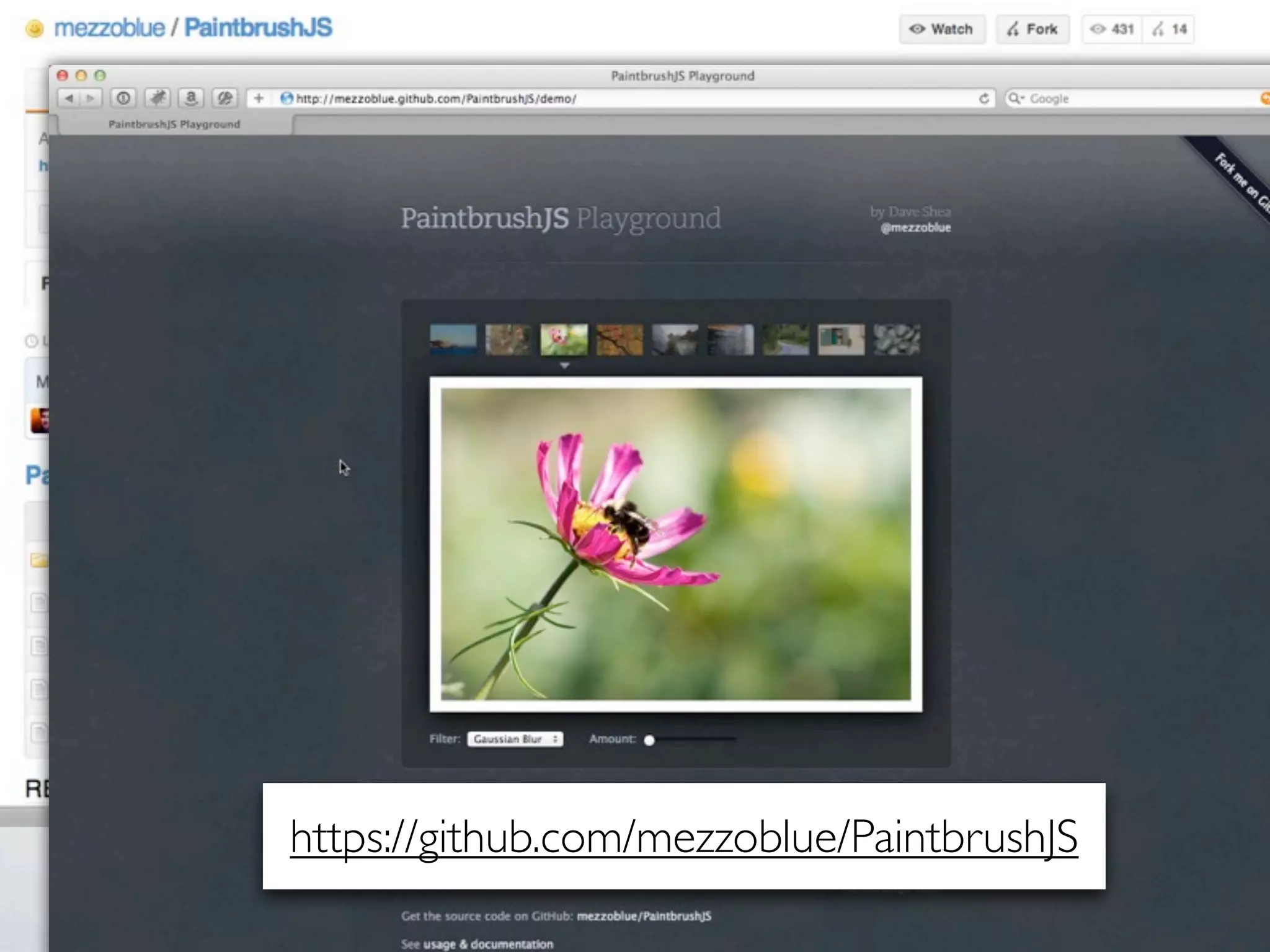Screen dimensions: 1270x952
Task: Click the plus add-bookmark button
Action: point(259,98)
